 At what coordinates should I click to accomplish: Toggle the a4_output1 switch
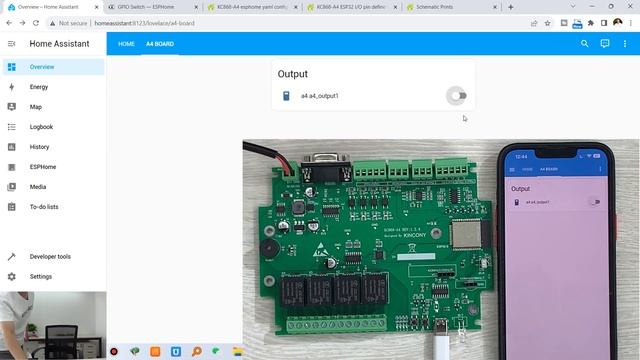(458, 96)
